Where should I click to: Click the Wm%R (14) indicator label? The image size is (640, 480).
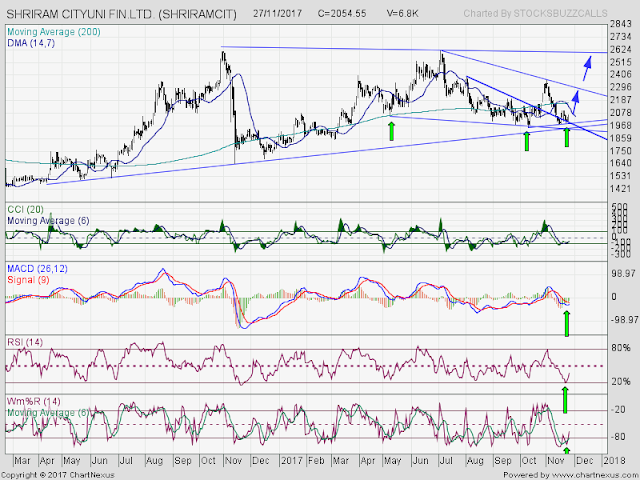click(x=33, y=402)
